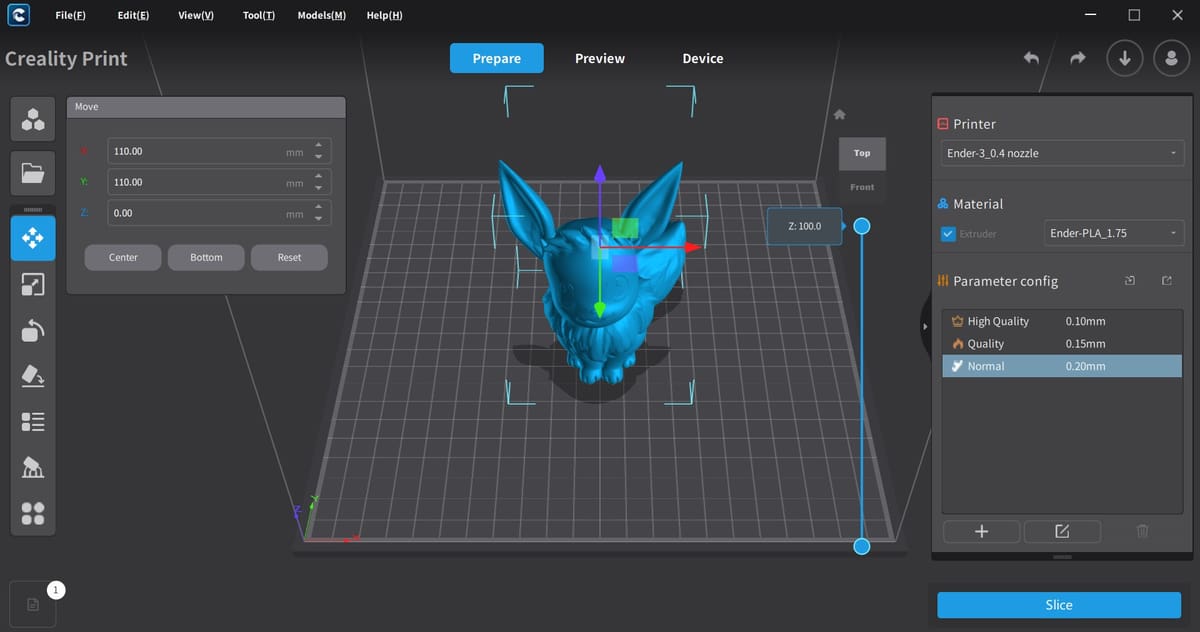The width and height of the screenshot is (1200, 632).
Task: Increase Z position stepper up arrow
Action: click(x=318, y=208)
